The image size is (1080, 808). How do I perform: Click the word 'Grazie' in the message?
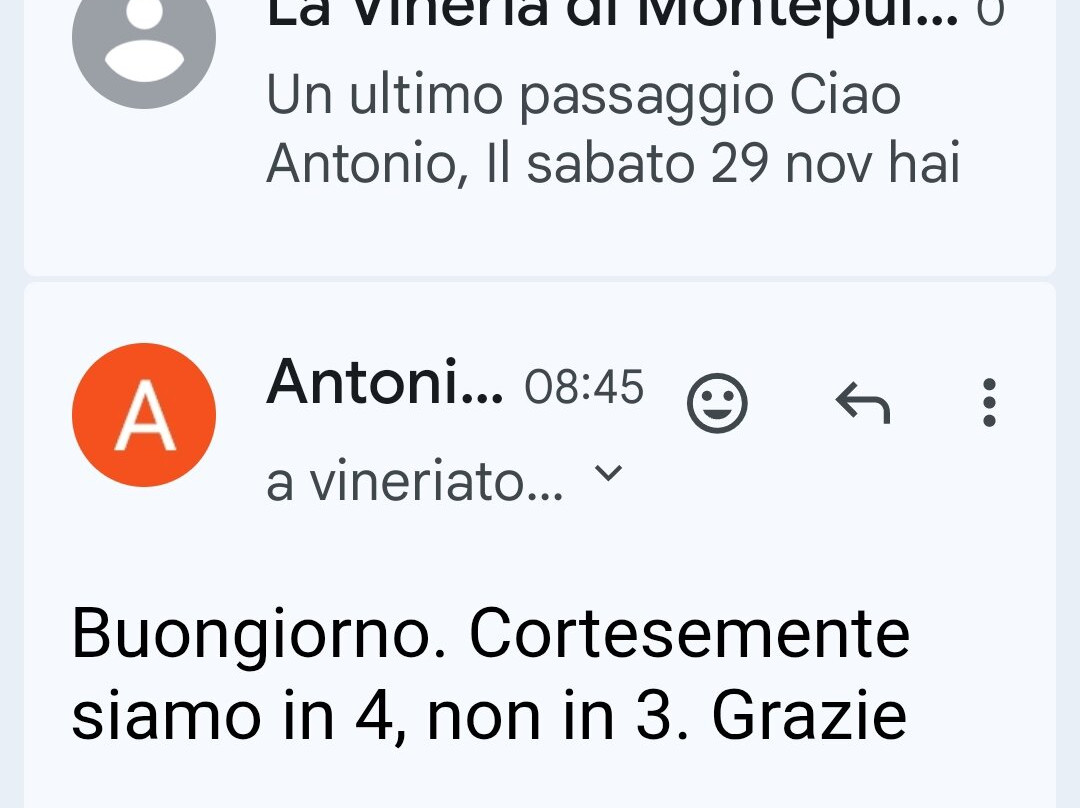(810, 716)
